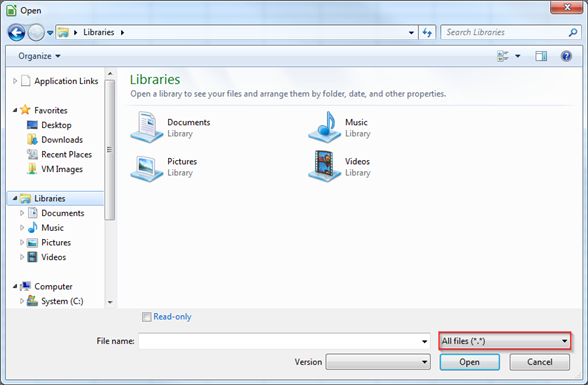This screenshot has width=588, height=385.
Task: Collapse the Computer tree node
Action: (15, 286)
